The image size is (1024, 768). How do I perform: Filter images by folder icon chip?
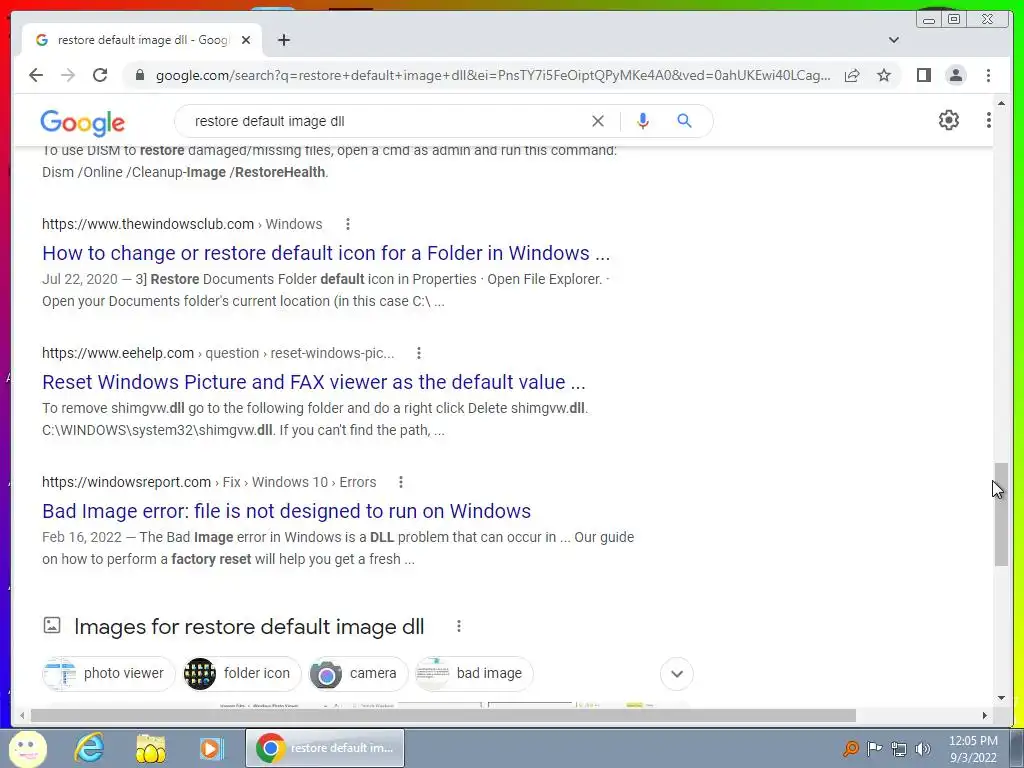[x=242, y=673]
